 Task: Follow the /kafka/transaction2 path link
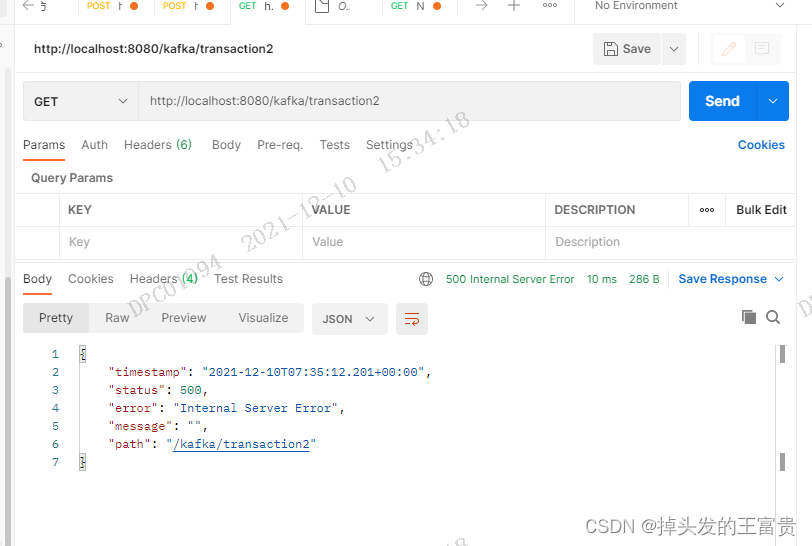tap(241, 444)
